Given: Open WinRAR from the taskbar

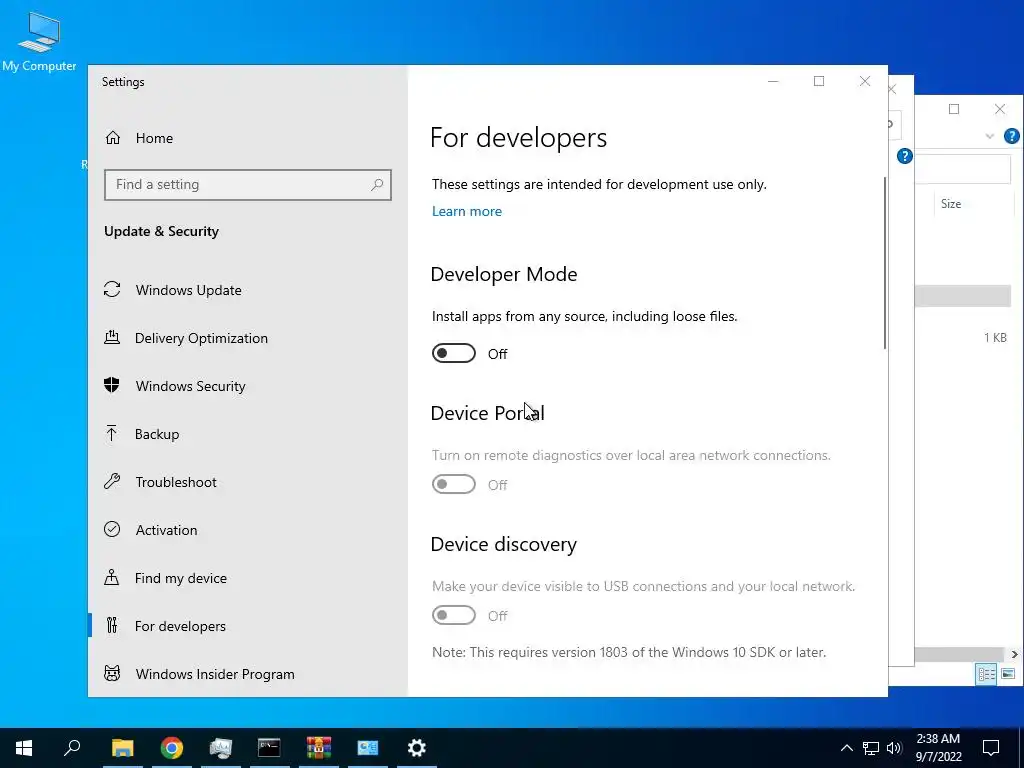Looking at the screenshot, I should coord(319,748).
